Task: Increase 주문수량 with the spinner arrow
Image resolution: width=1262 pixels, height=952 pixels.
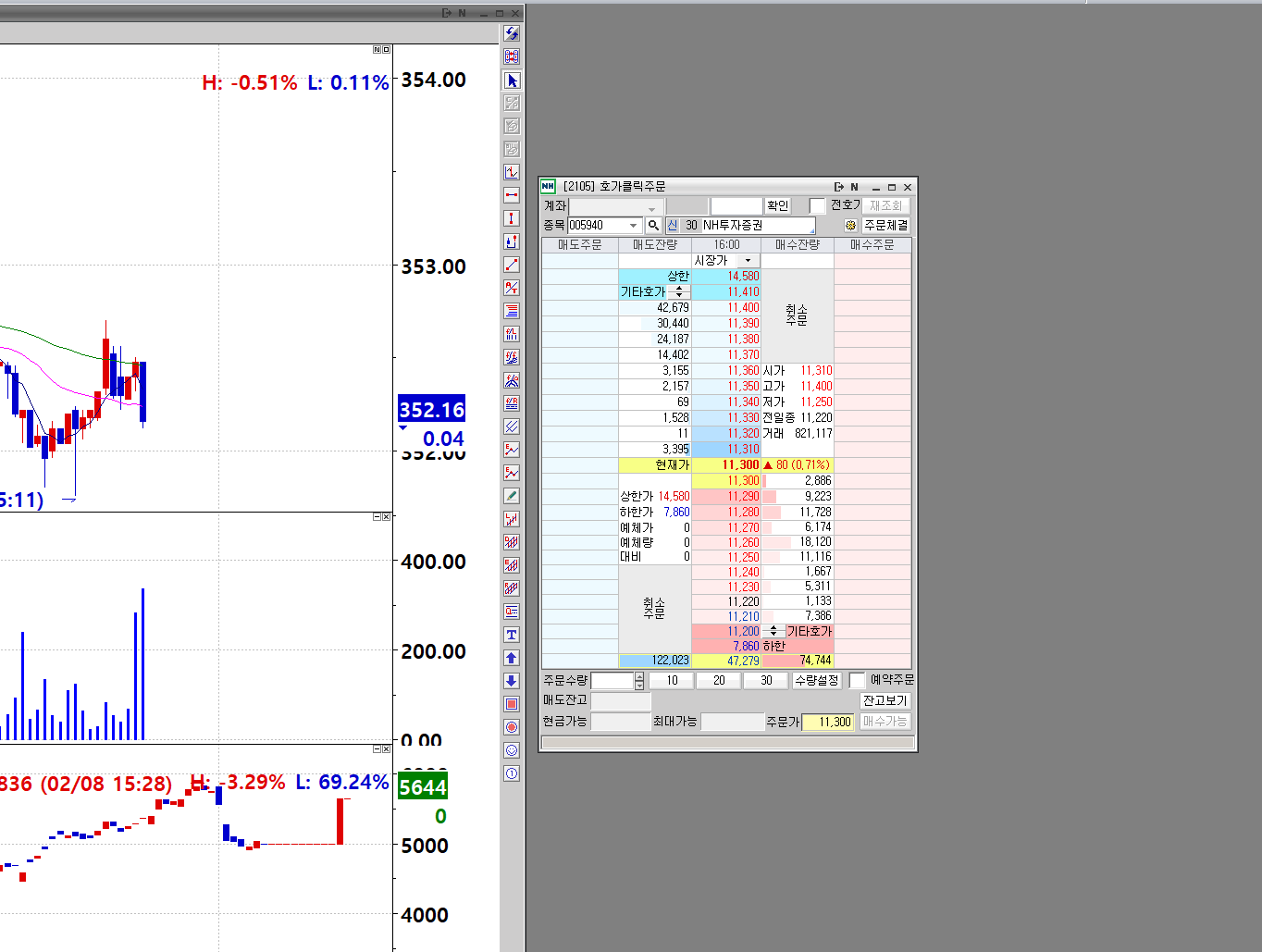Action: 639,676
